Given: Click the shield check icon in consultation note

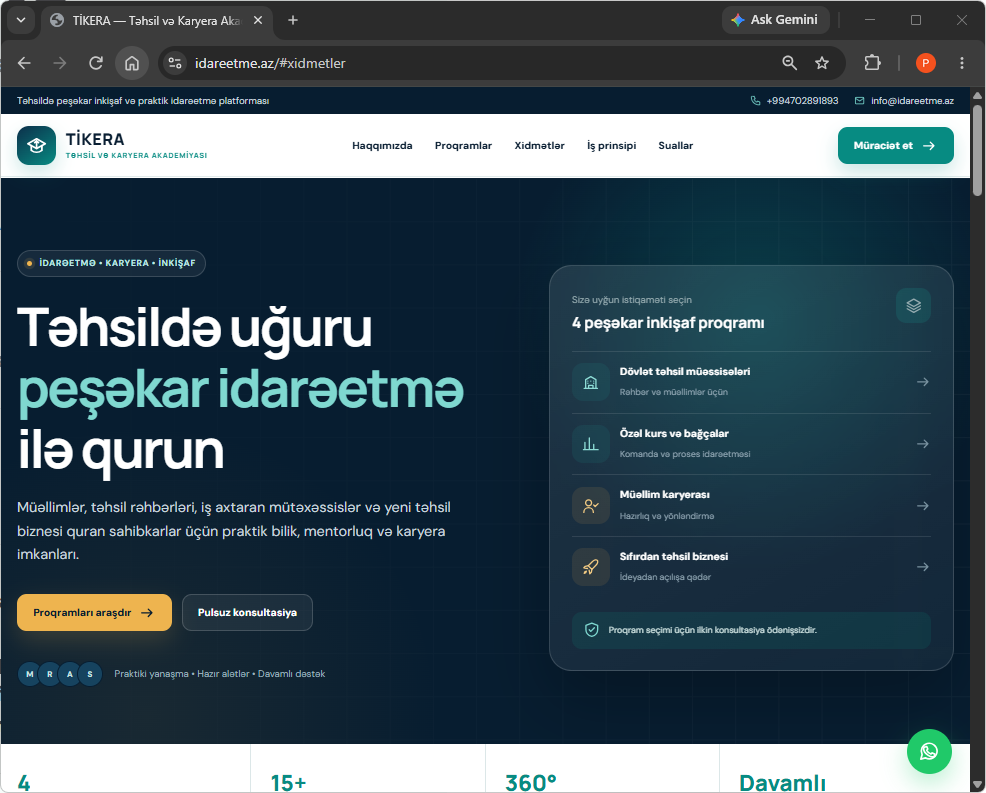Looking at the screenshot, I should (592, 630).
